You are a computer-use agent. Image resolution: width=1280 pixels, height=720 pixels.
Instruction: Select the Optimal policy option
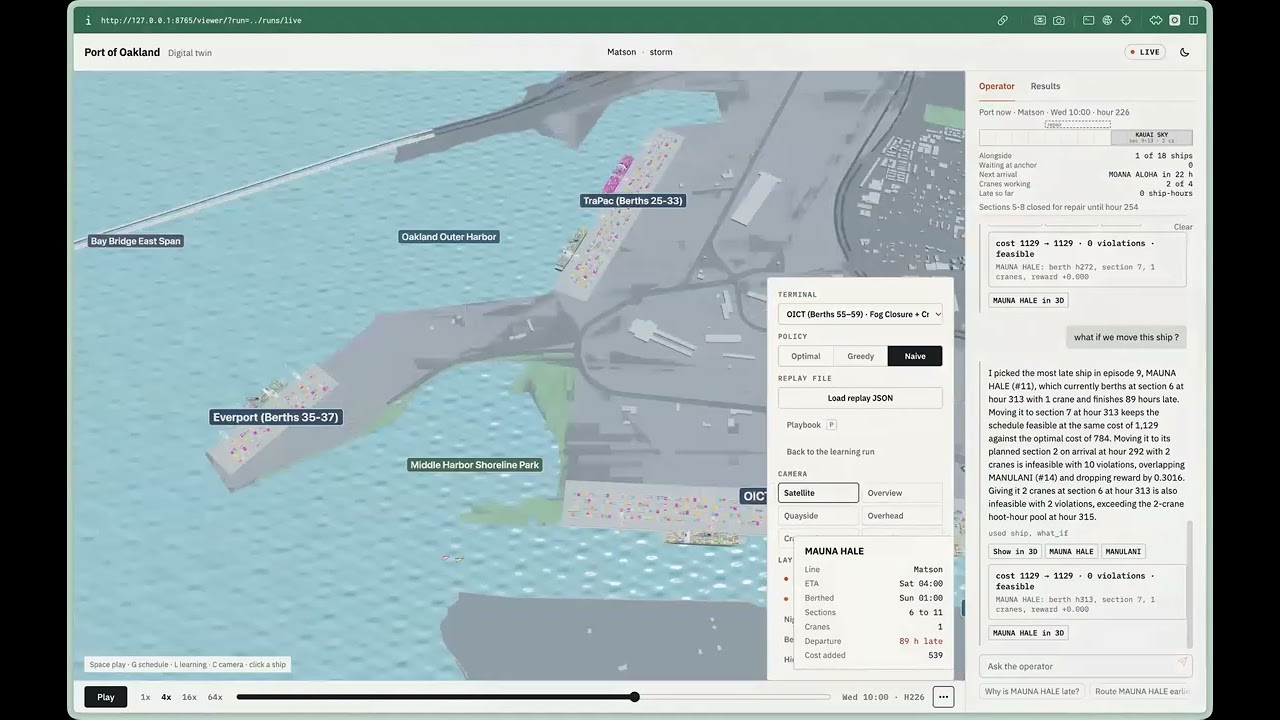click(806, 356)
